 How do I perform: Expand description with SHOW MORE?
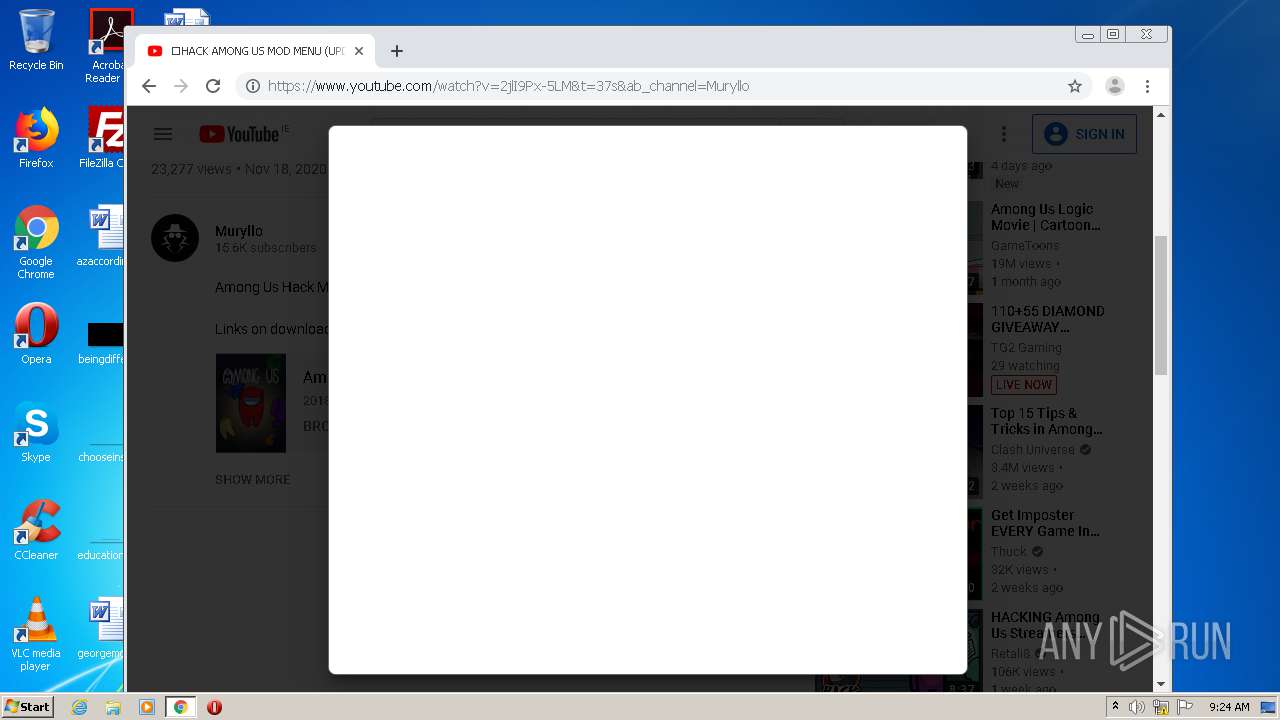253,479
